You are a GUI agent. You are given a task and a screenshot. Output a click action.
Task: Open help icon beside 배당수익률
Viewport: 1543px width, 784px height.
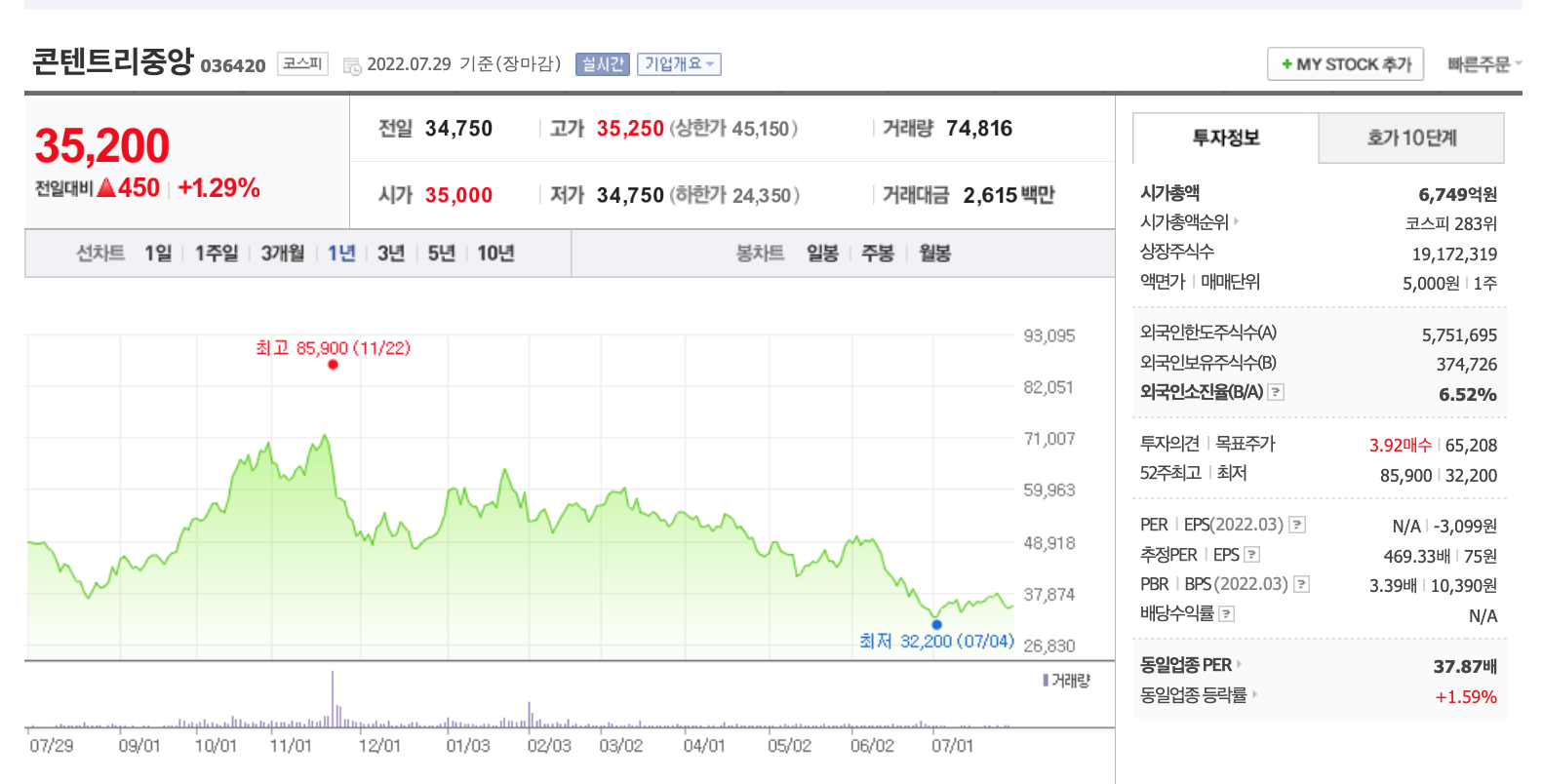[x=1227, y=613]
